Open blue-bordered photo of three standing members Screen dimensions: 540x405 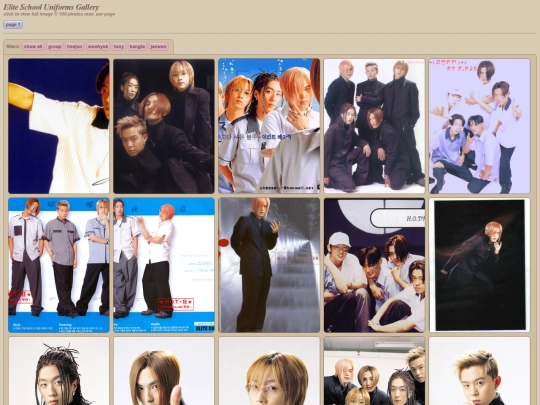pos(59,265)
